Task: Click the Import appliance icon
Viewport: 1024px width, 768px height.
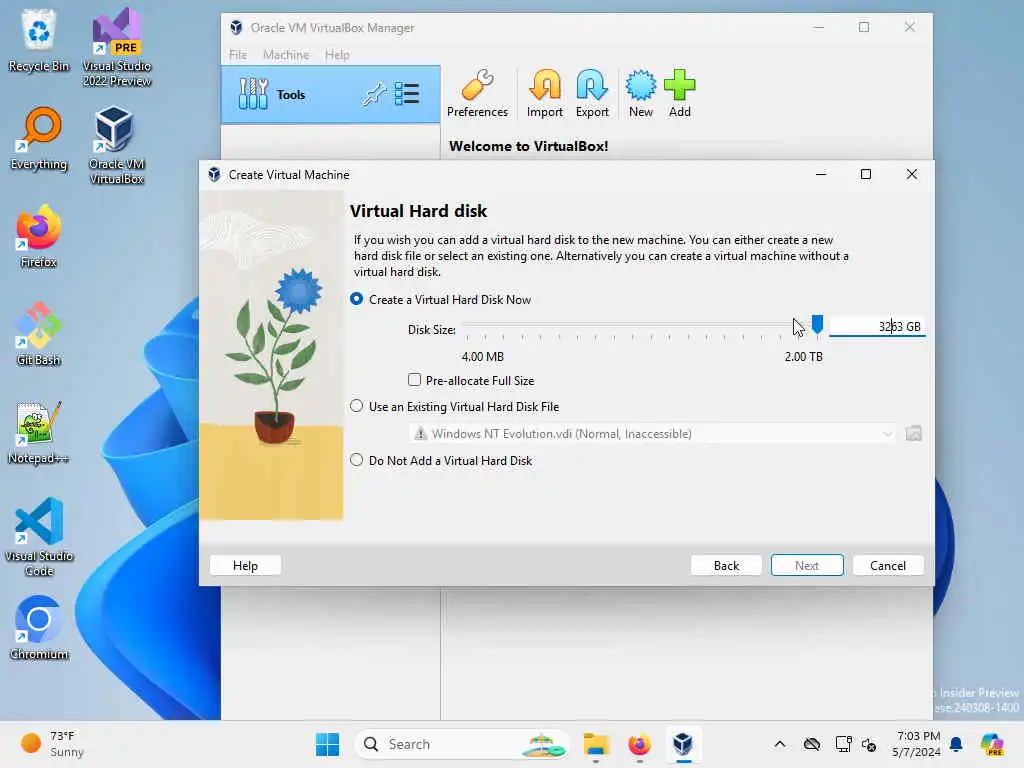Action: tap(545, 94)
